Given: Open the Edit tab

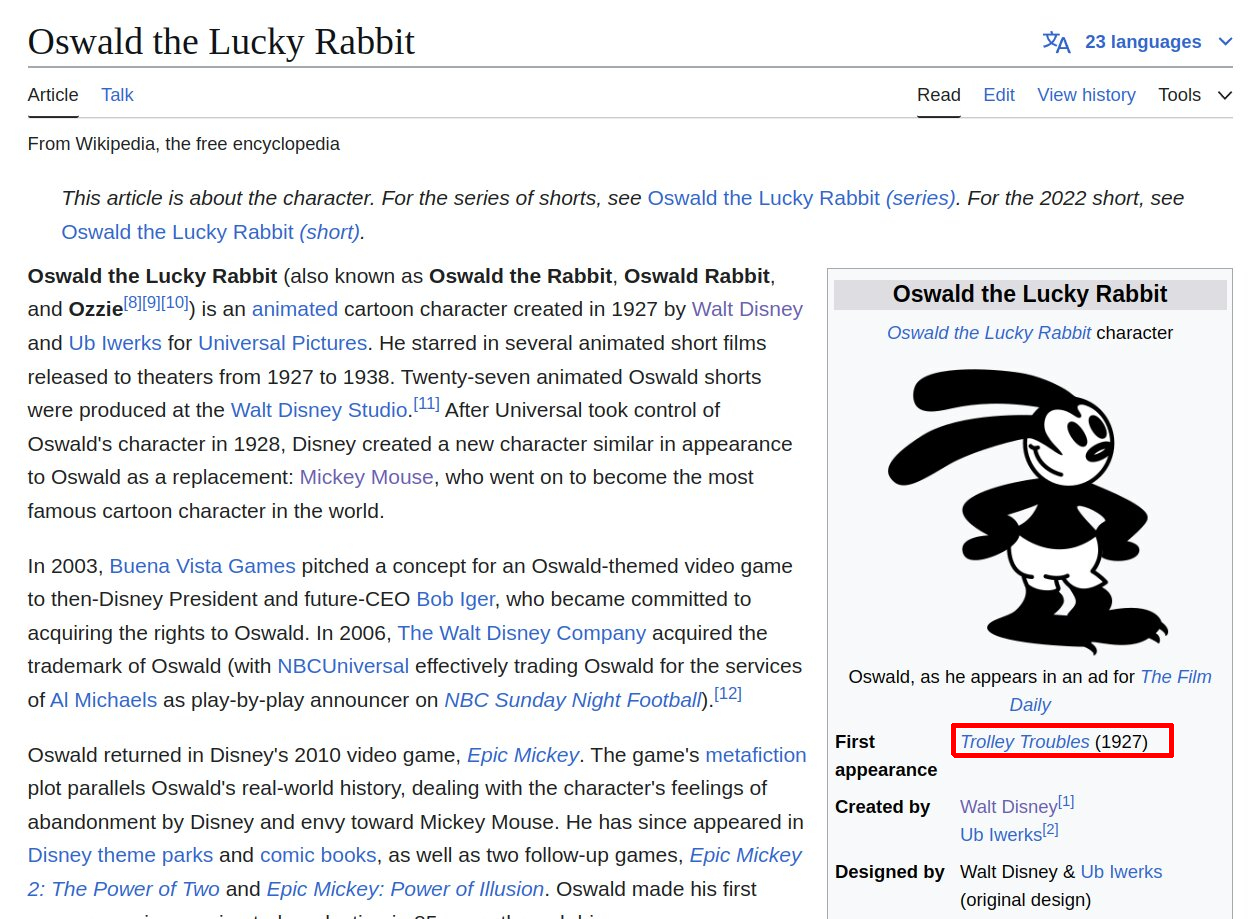Looking at the screenshot, I should pyautogui.click(x=998, y=95).
